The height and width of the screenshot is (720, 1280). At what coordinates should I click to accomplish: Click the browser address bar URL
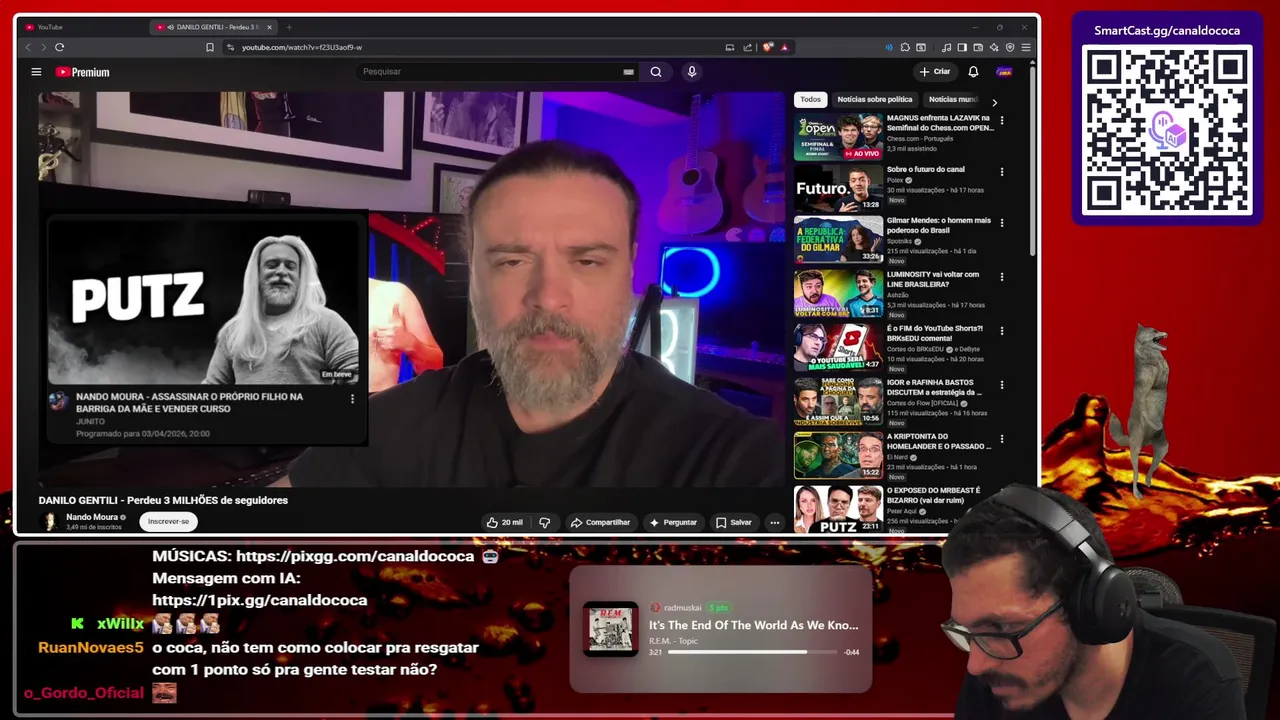302,47
